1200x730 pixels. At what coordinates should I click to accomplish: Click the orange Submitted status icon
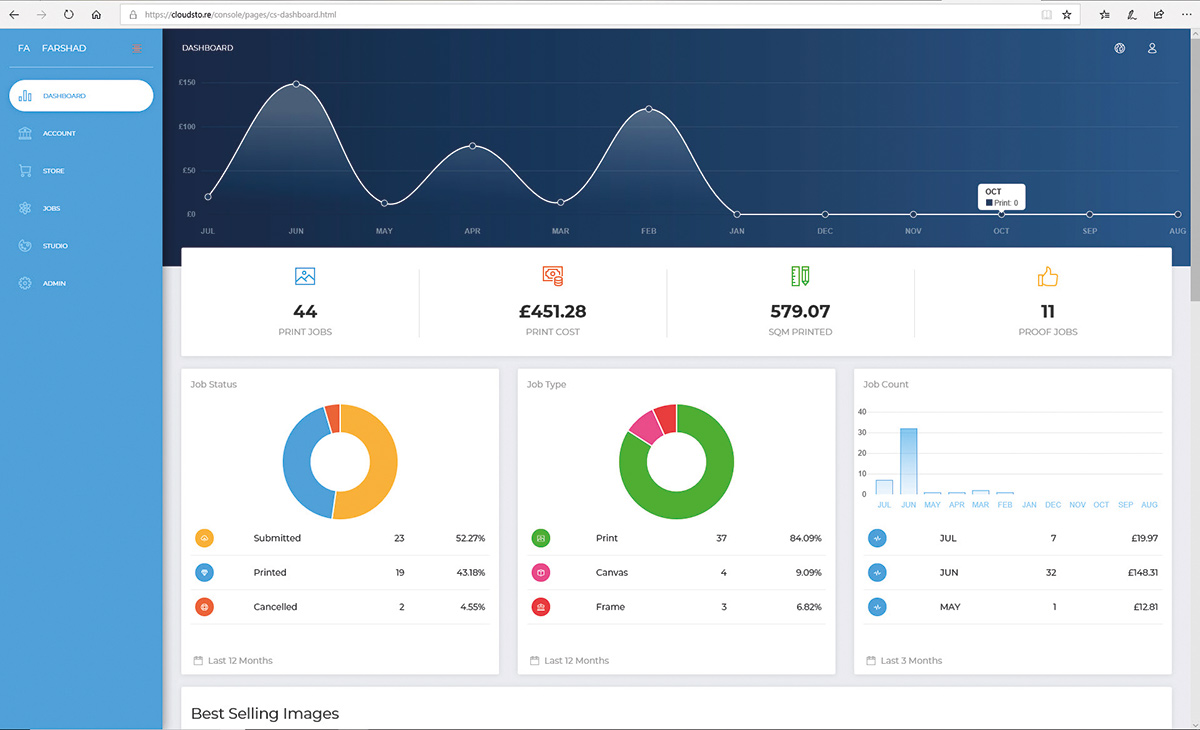pos(204,538)
